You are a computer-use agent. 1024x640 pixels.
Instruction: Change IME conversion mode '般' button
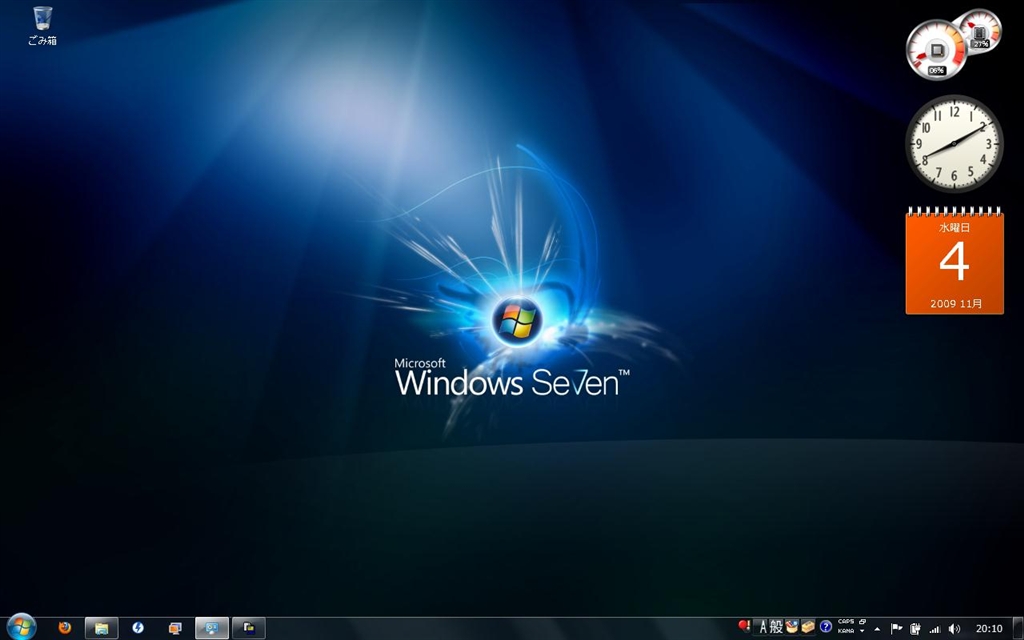(x=776, y=628)
